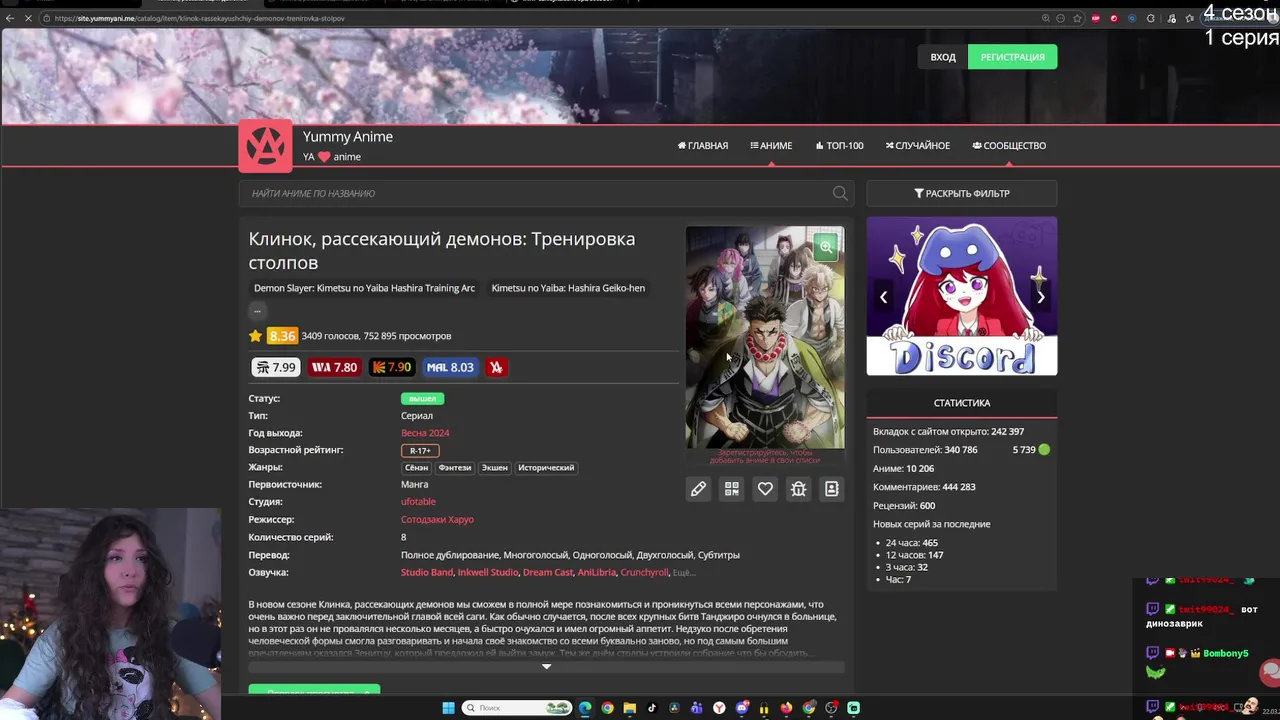The height and width of the screenshot is (720, 1280).
Task: Click the red YA rating badge
Action: point(495,367)
